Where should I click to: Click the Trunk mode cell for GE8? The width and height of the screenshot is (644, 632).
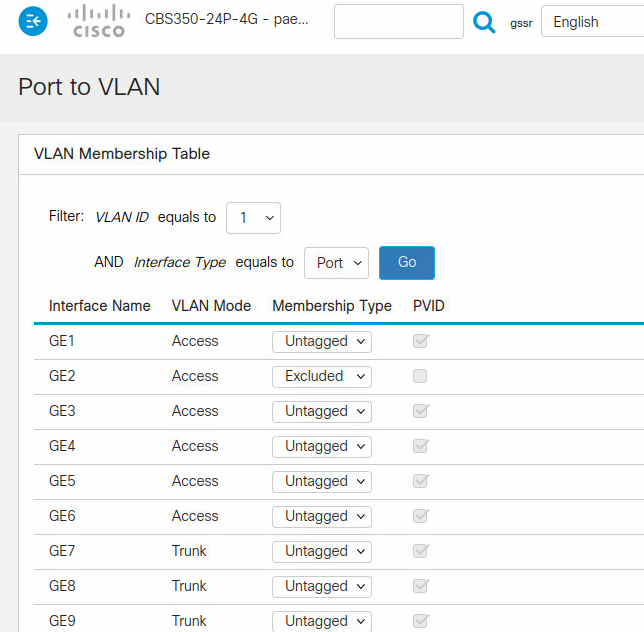coord(189,586)
